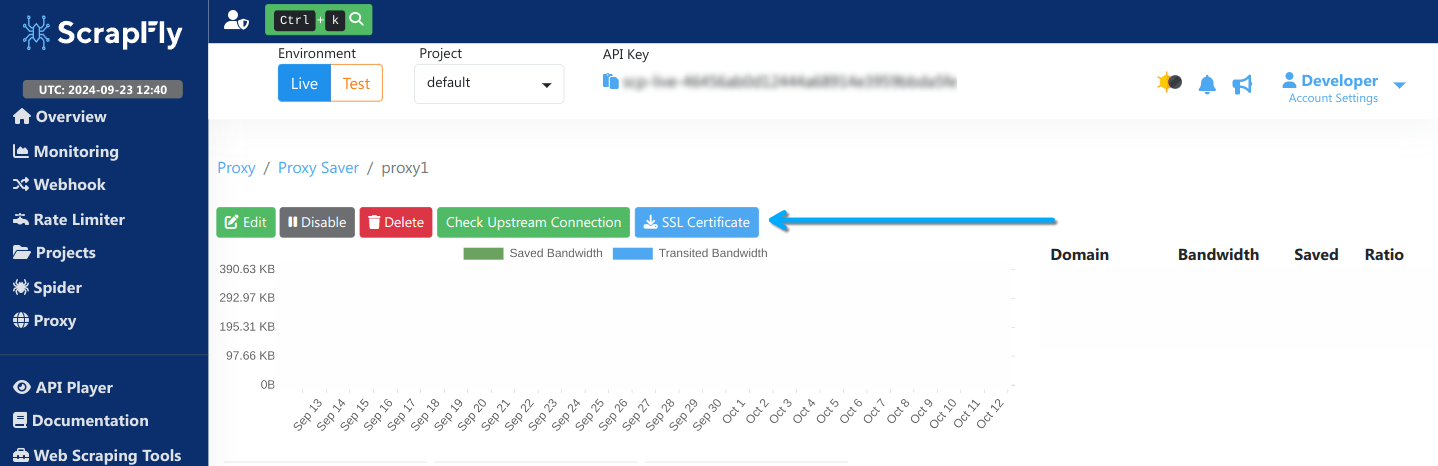Download the SSL Certificate
The height and width of the screenshot is (466, 1438).
point(696,222)
